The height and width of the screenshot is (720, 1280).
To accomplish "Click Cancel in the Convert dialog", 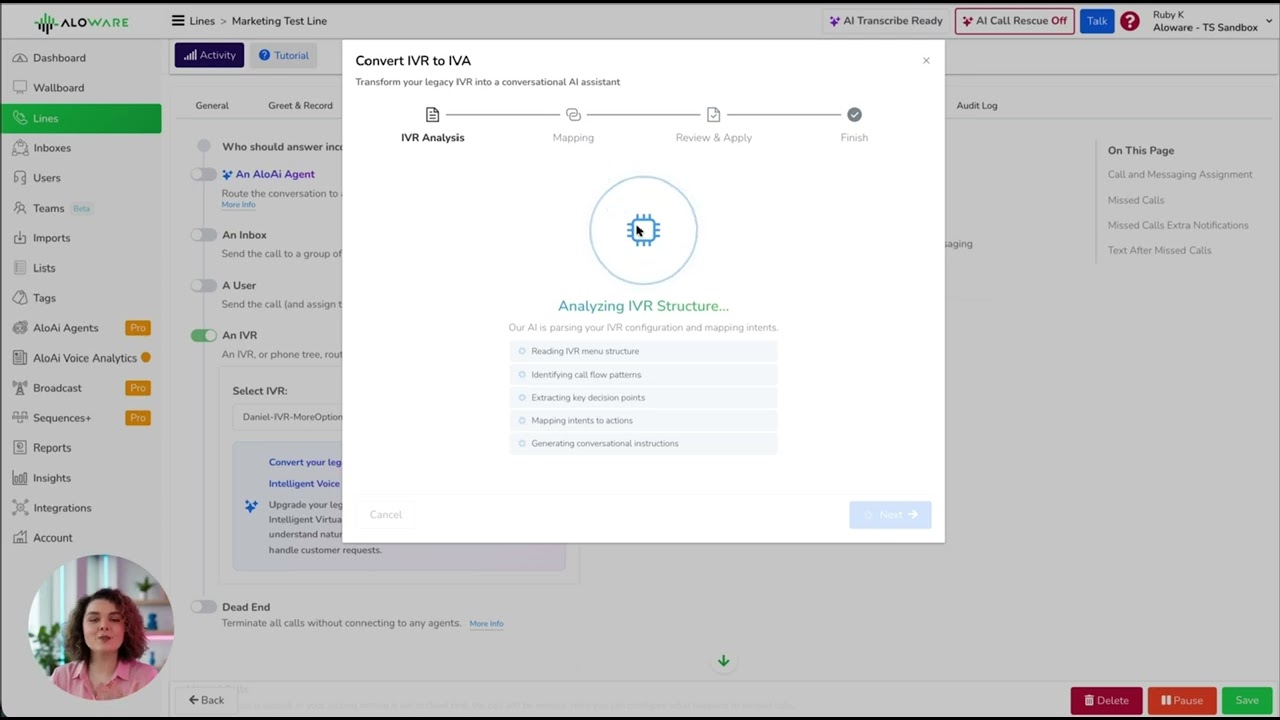I will pos(385,515).
